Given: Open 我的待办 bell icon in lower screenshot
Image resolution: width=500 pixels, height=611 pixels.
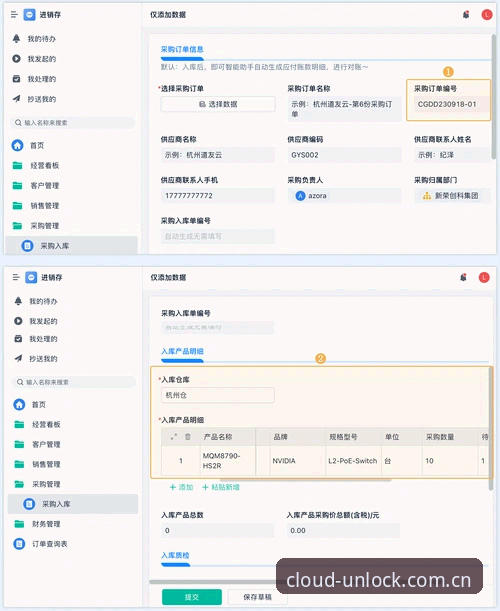Looking at the screenshot, I should point(18,301).
